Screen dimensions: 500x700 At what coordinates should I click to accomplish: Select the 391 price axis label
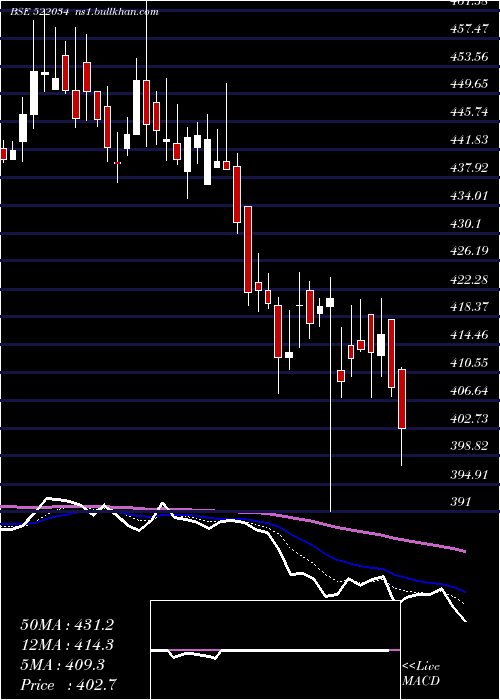[x=462, y=502]
